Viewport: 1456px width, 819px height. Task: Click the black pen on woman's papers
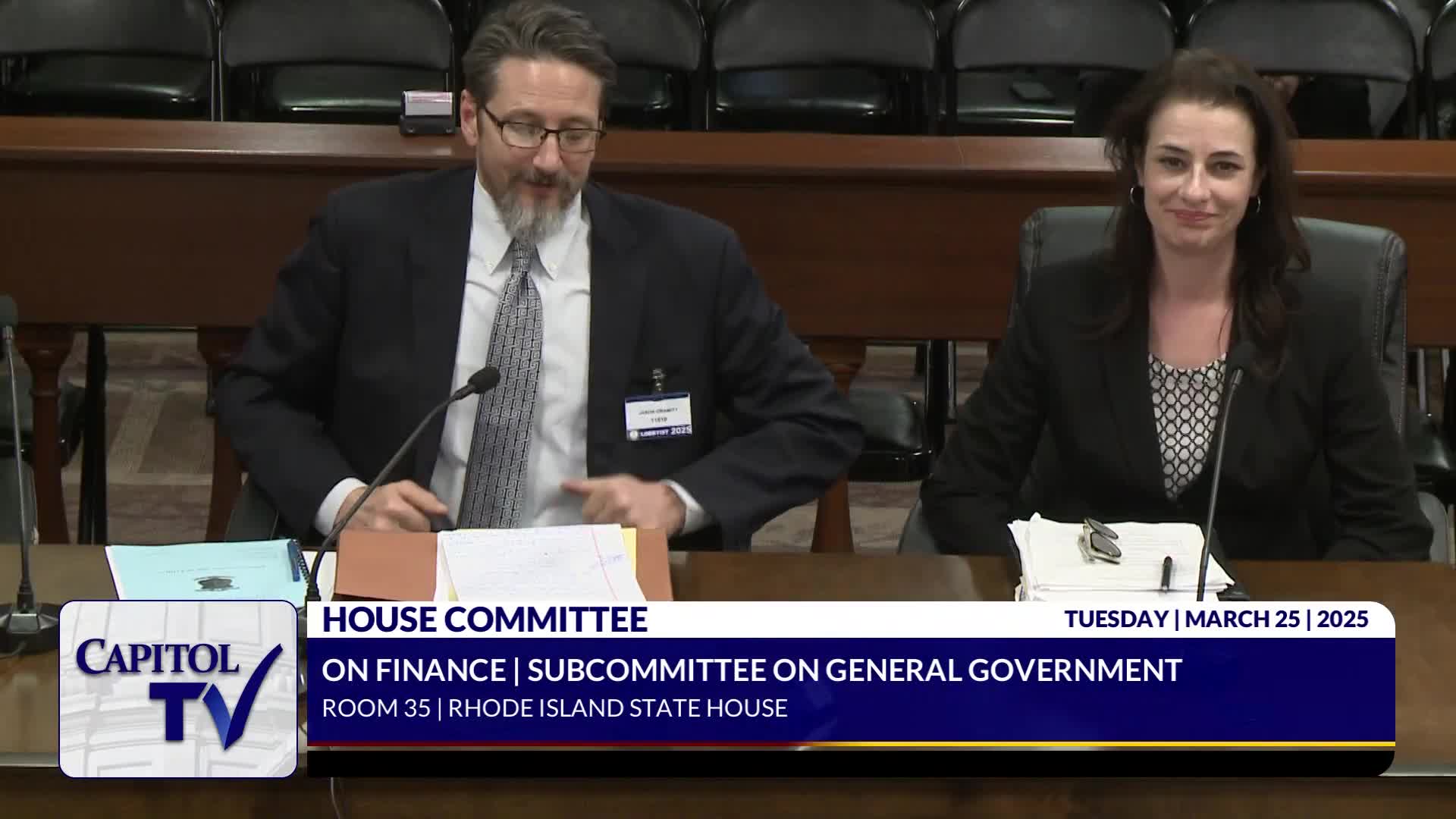click(x=1166, y=573)
